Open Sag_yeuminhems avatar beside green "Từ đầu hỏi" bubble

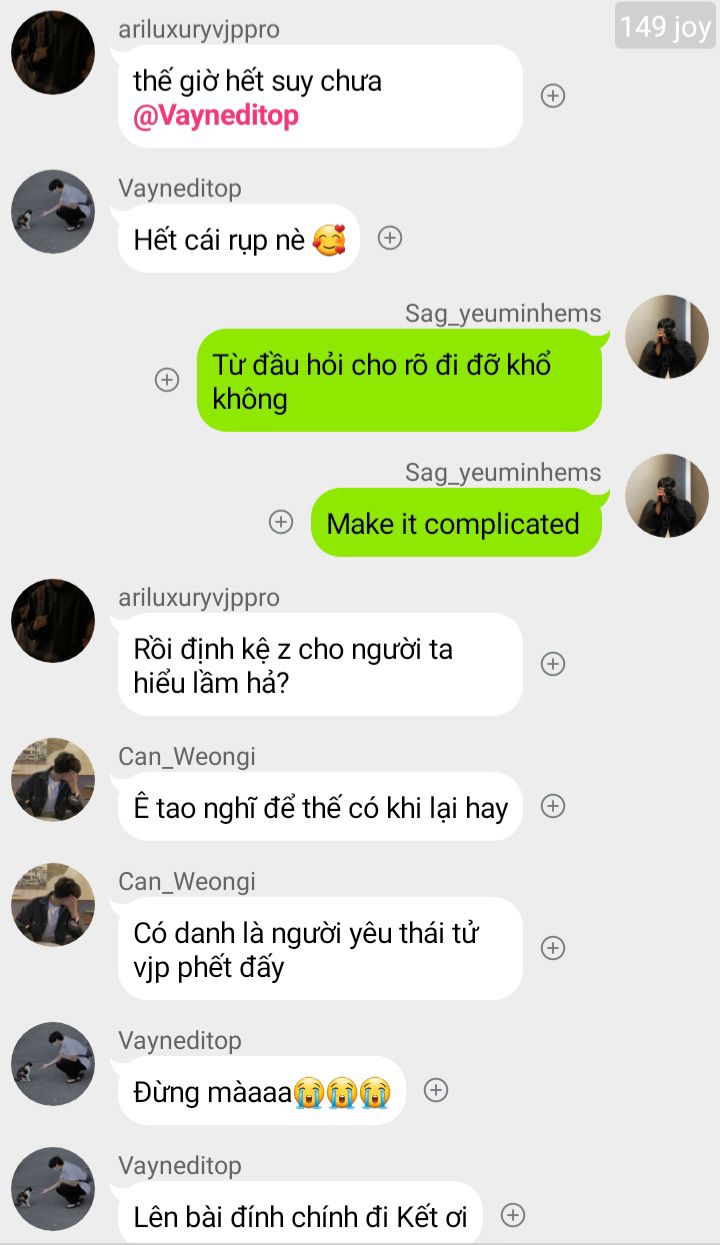point(667,337)
